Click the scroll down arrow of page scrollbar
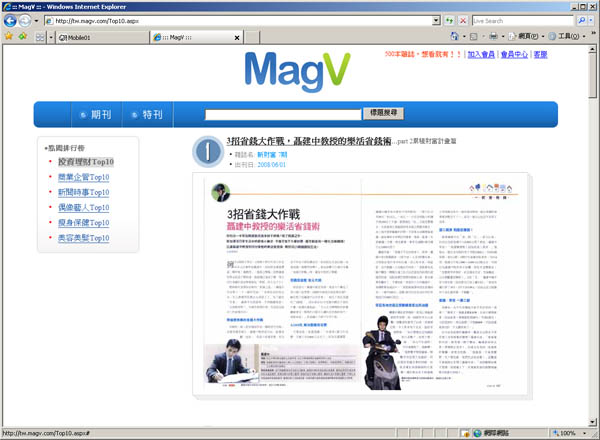The height and width of the screenshot is (440, 600). pos(592,422)
